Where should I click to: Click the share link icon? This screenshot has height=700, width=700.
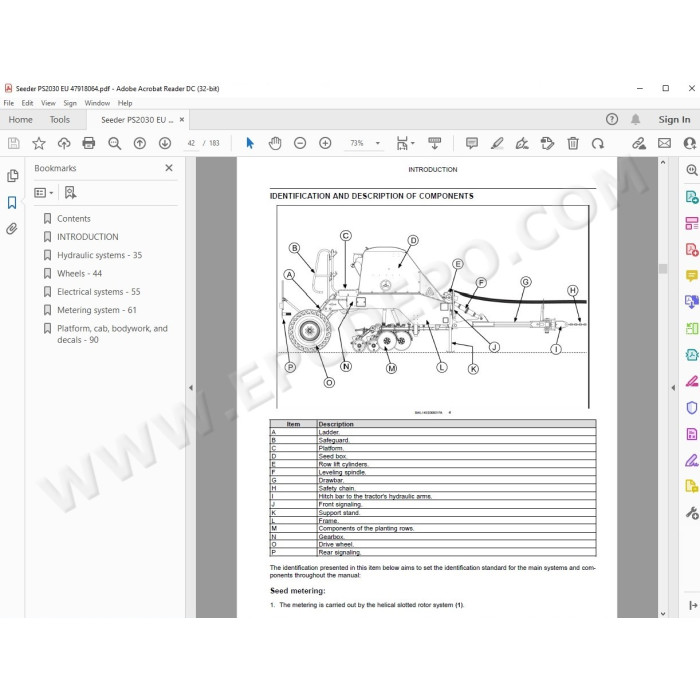click(x=639, y=143)
